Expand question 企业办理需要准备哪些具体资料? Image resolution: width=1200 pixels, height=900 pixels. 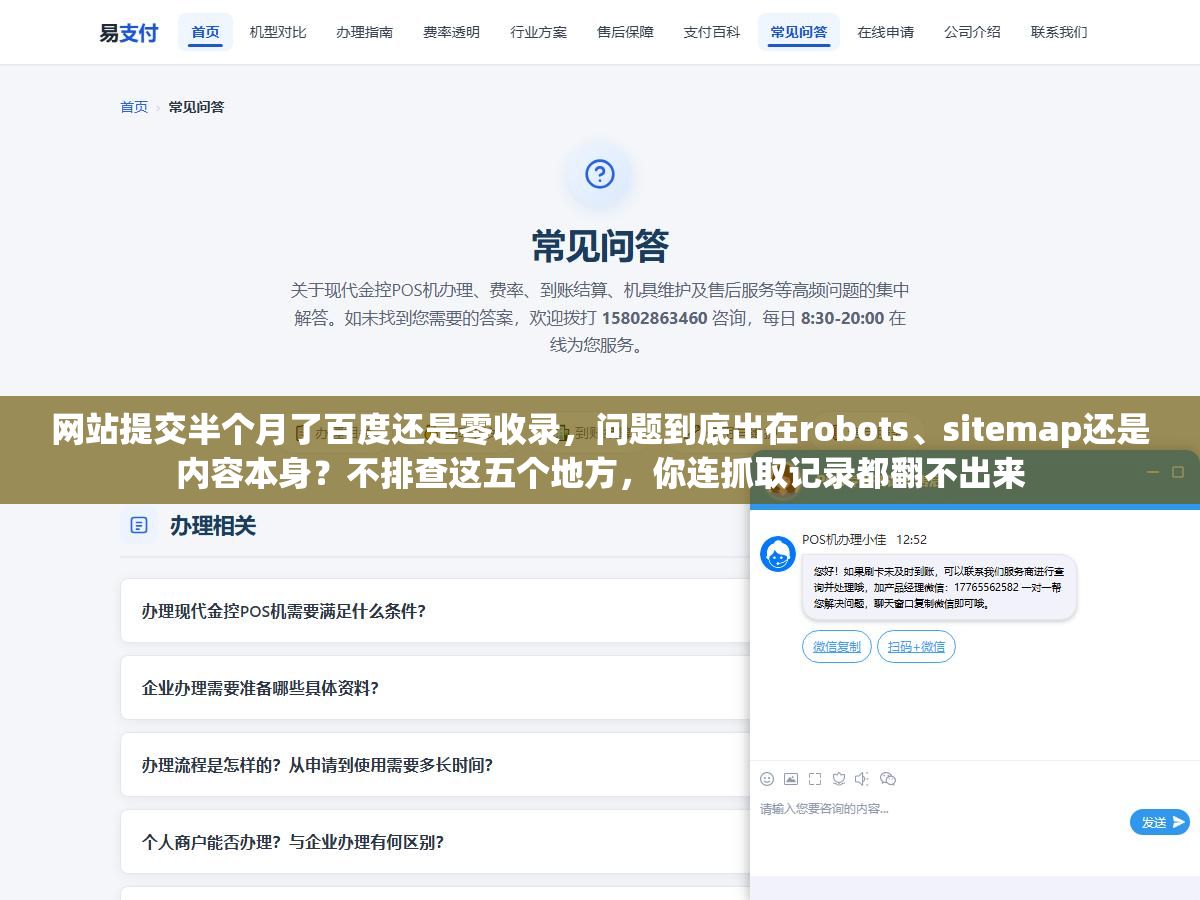point(435,688)
